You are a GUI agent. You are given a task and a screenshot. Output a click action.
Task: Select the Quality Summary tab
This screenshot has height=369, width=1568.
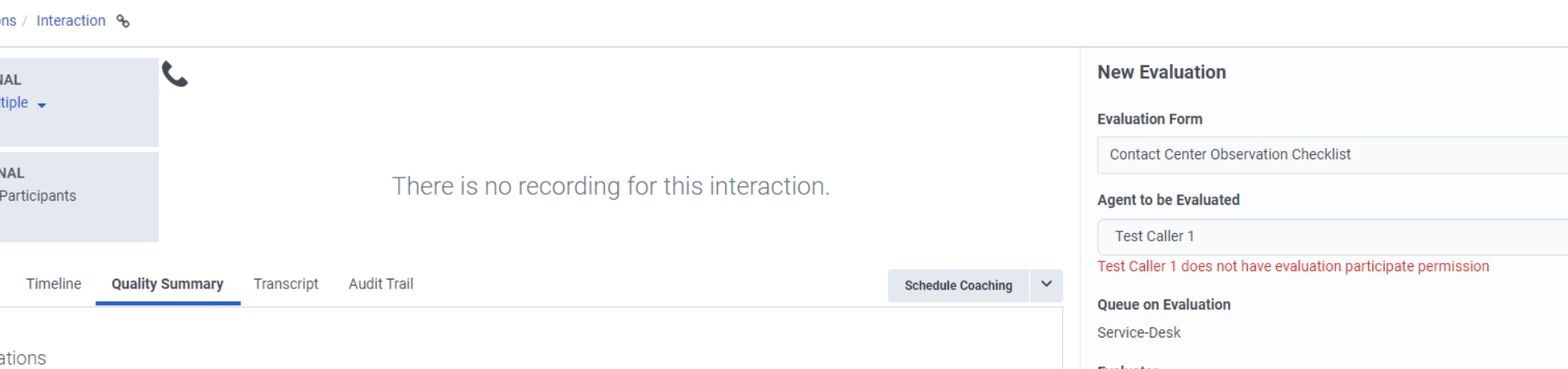point(168,284)
